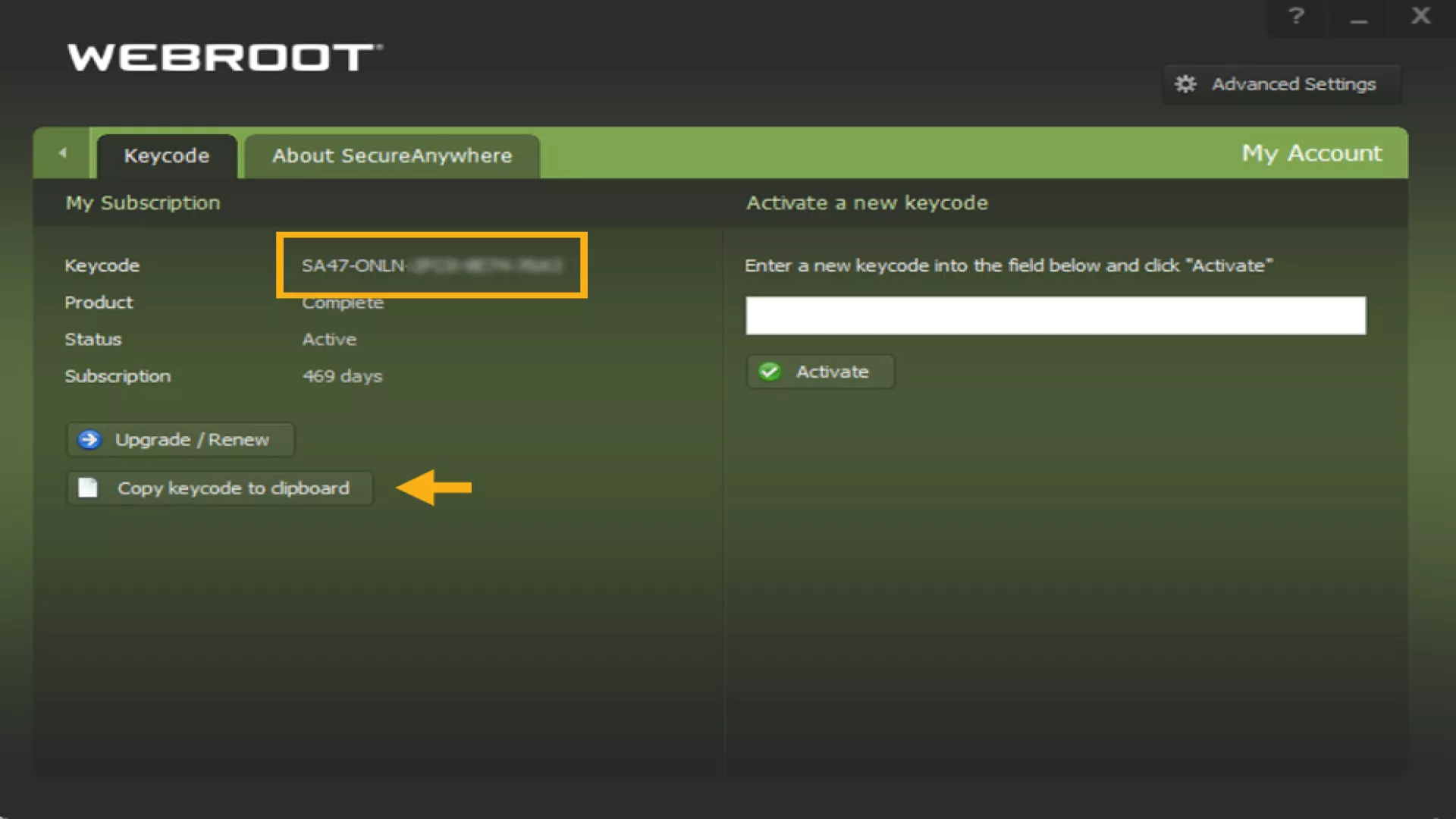Close the Webroot window

[x=1420, y=16]
